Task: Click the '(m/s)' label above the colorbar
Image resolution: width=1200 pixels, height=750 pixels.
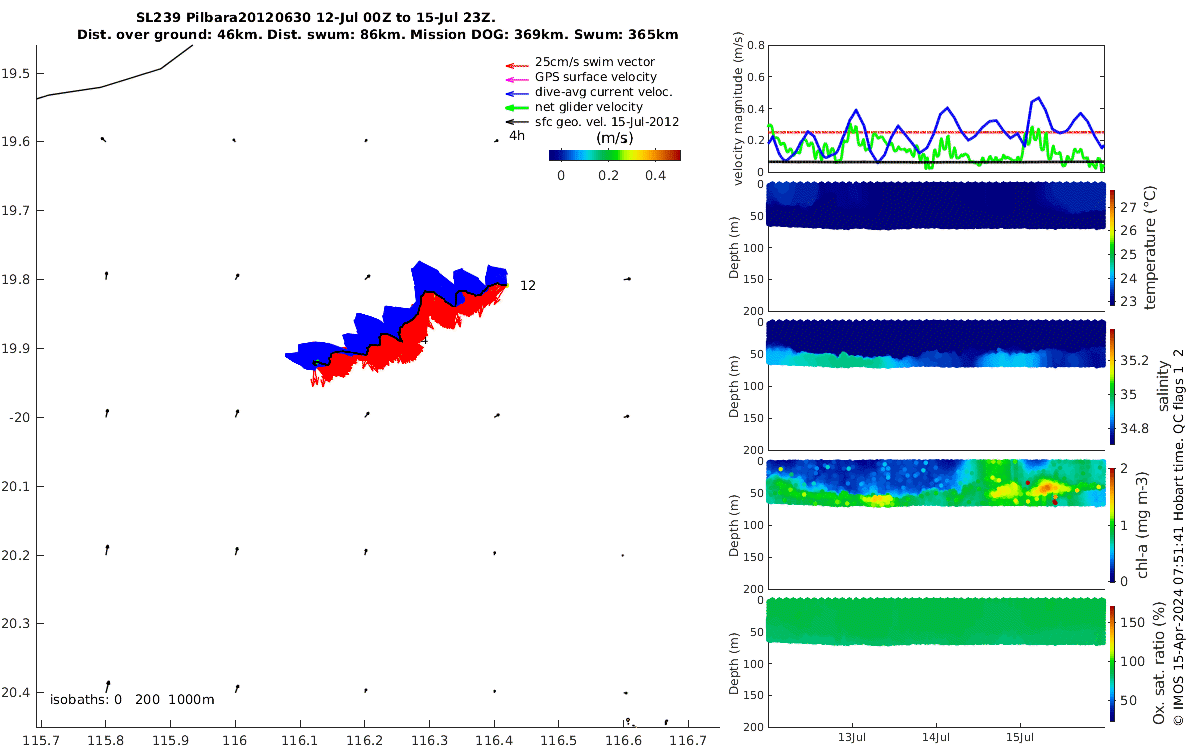Action: 613,138
